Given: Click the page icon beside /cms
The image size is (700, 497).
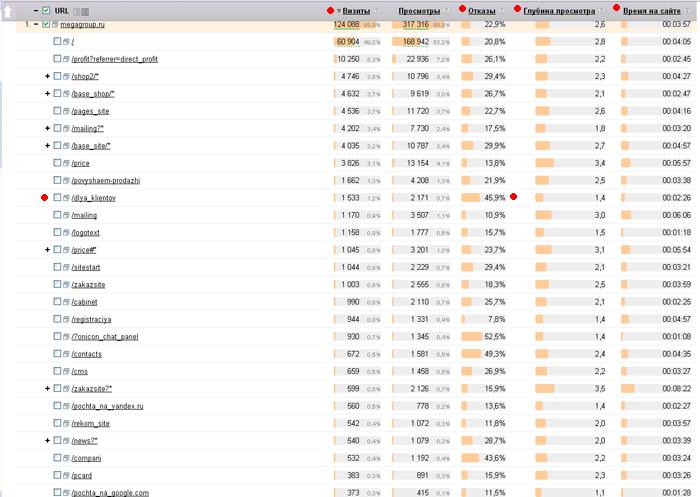Looking at the screenshot, I should tap(66, 371).
